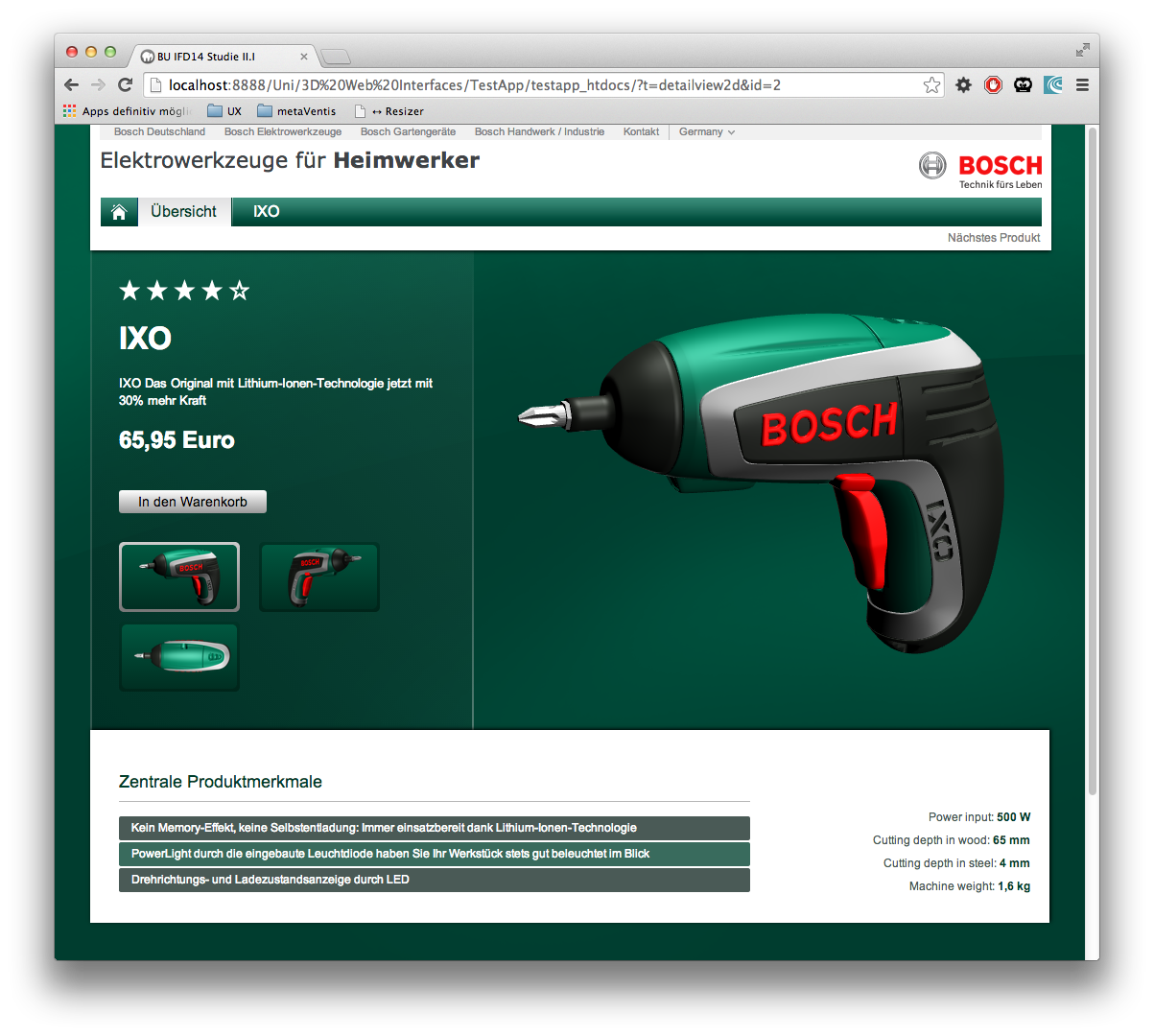Open the UX bookmarks folder

coord(224,111)
